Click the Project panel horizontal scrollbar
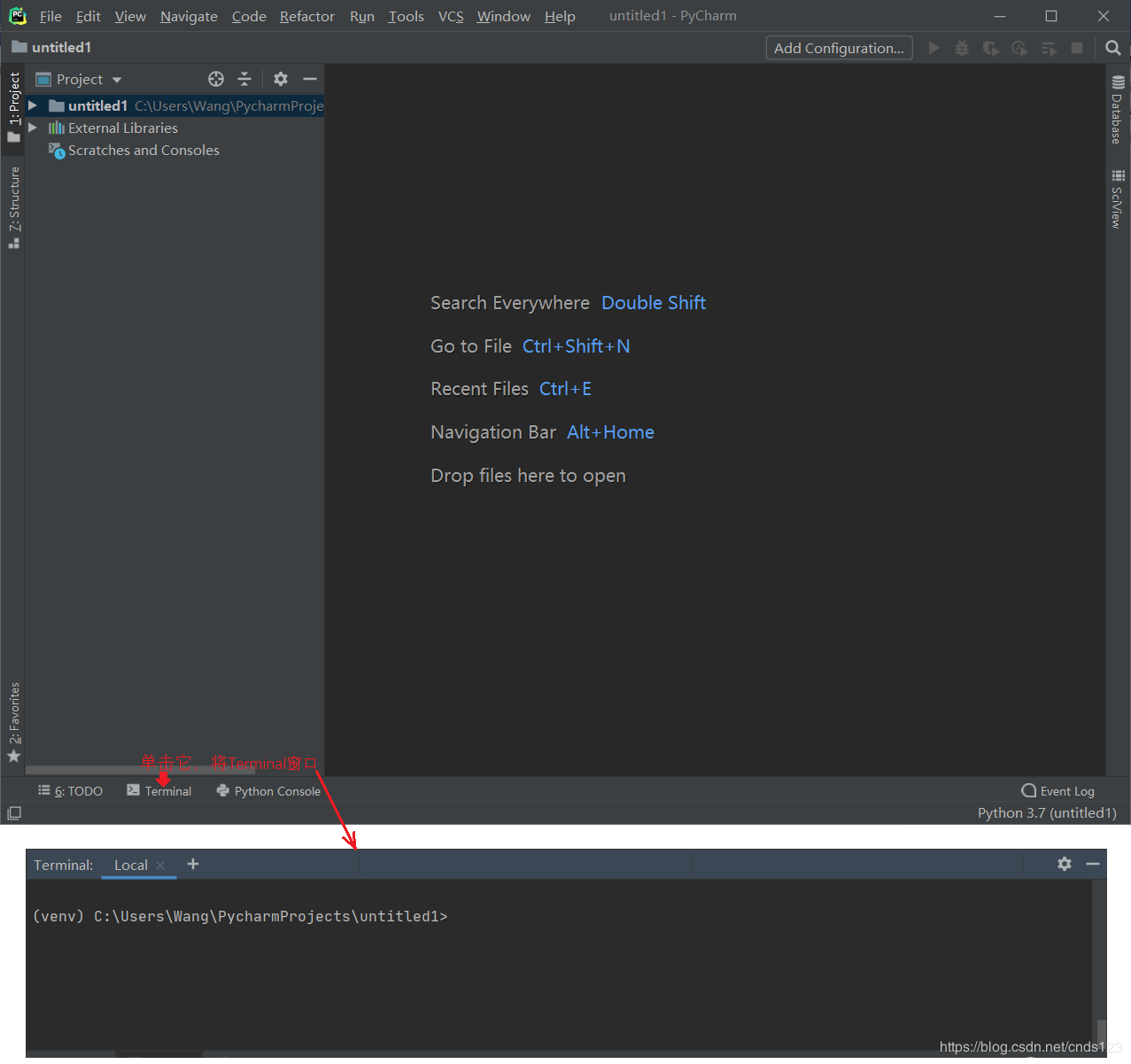This screenshot has height=1064, width=1131. click(140, 770)
